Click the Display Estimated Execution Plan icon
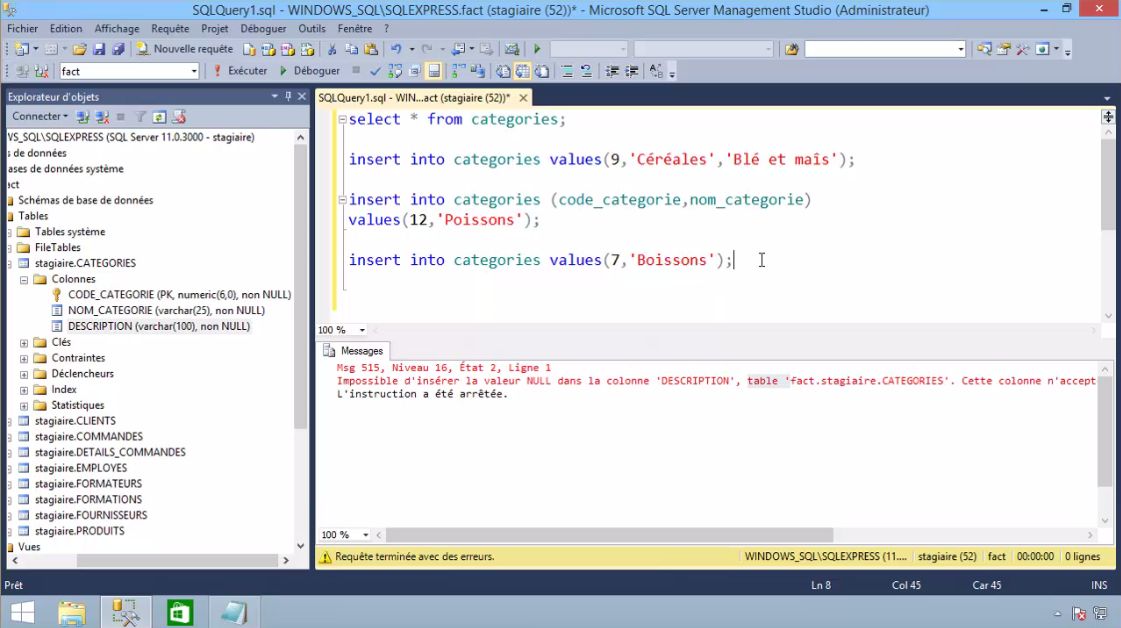 pyautogui.click(x=395, y=71)
